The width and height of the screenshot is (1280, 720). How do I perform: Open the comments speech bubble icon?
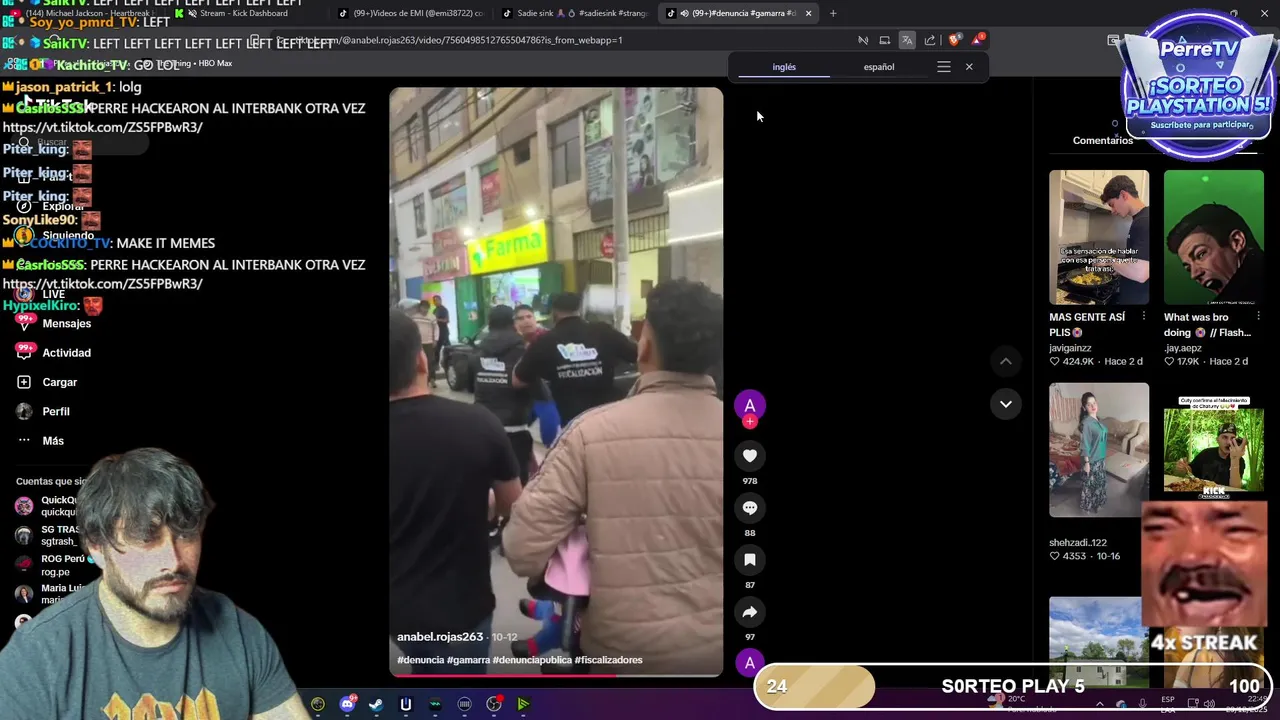click(x=750, y=508)
